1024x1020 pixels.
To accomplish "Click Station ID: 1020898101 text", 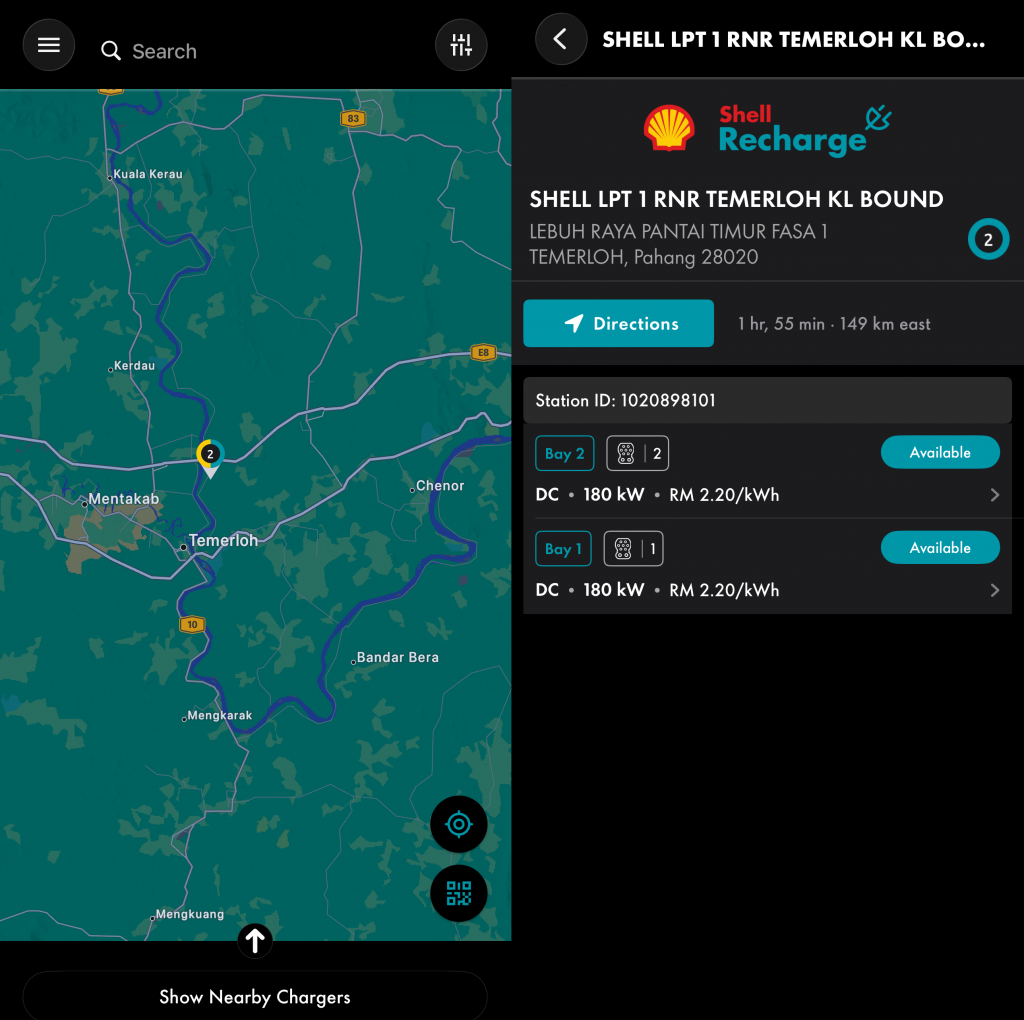I will (626, 400).
